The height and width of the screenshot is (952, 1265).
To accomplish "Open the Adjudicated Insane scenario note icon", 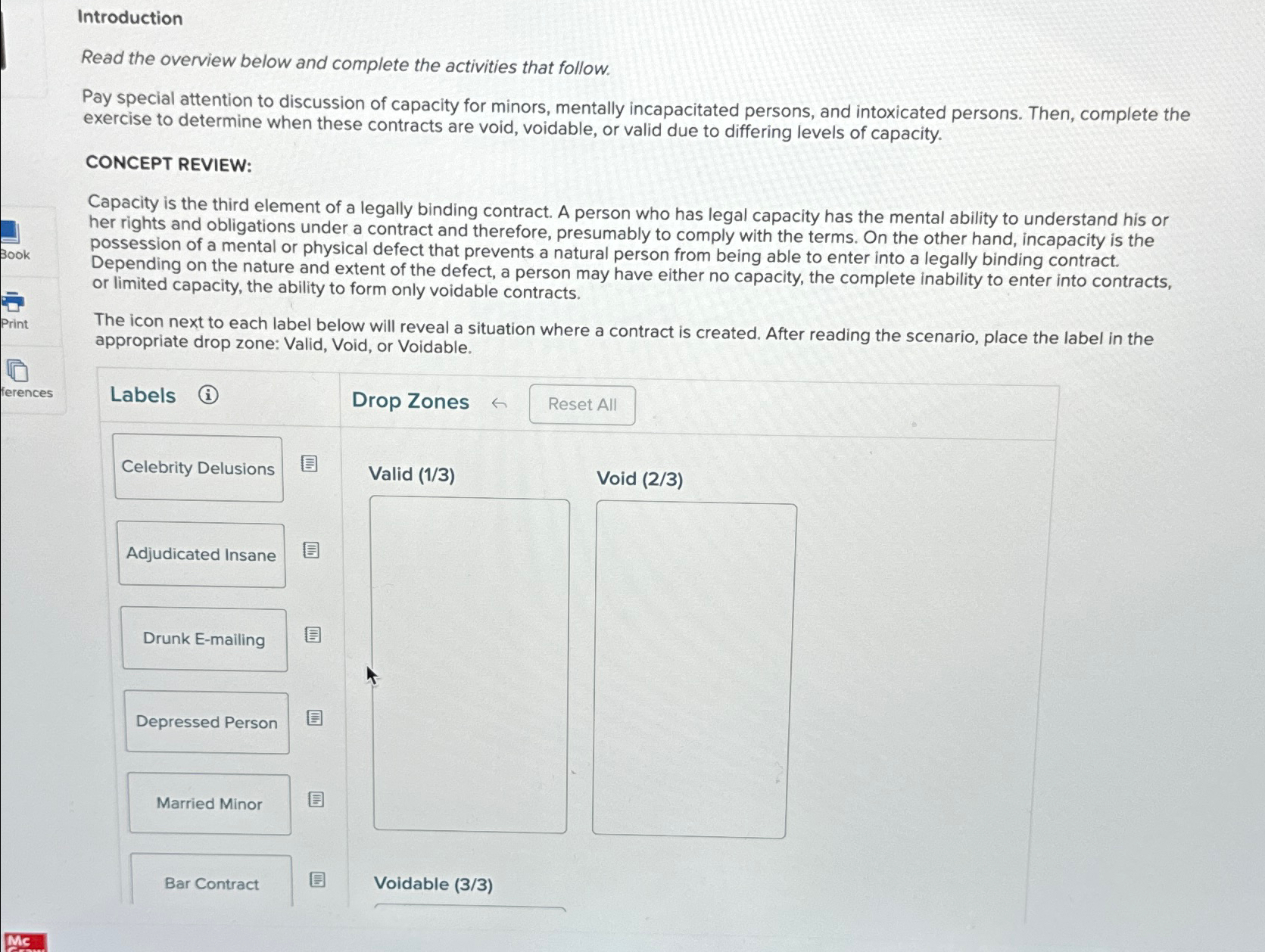I will [310, 550].
